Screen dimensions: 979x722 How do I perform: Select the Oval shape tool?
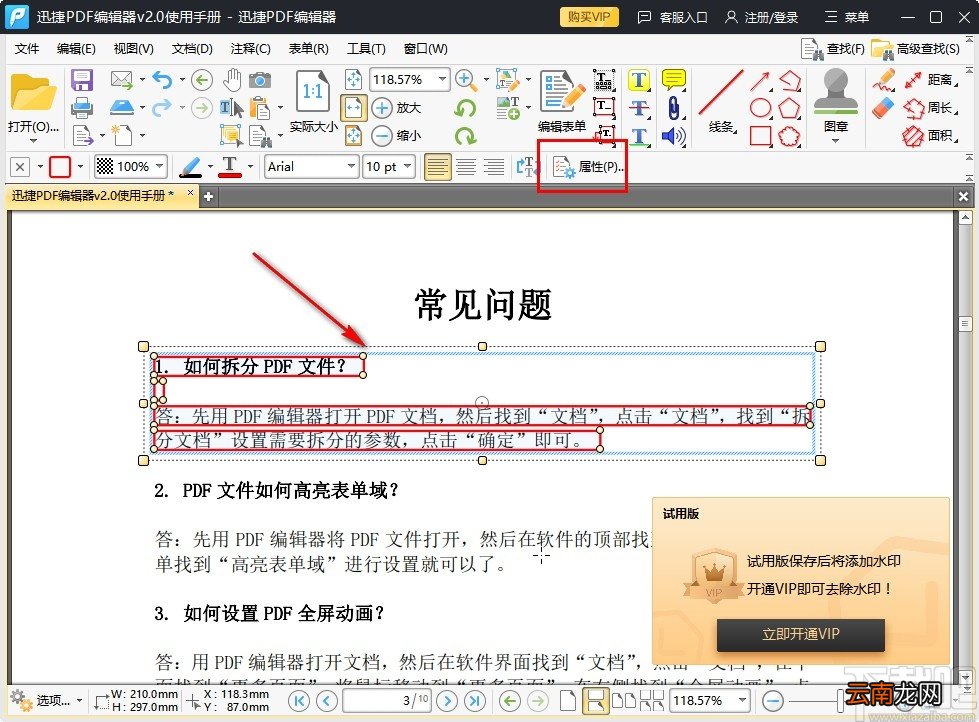(x=760, y=108)
